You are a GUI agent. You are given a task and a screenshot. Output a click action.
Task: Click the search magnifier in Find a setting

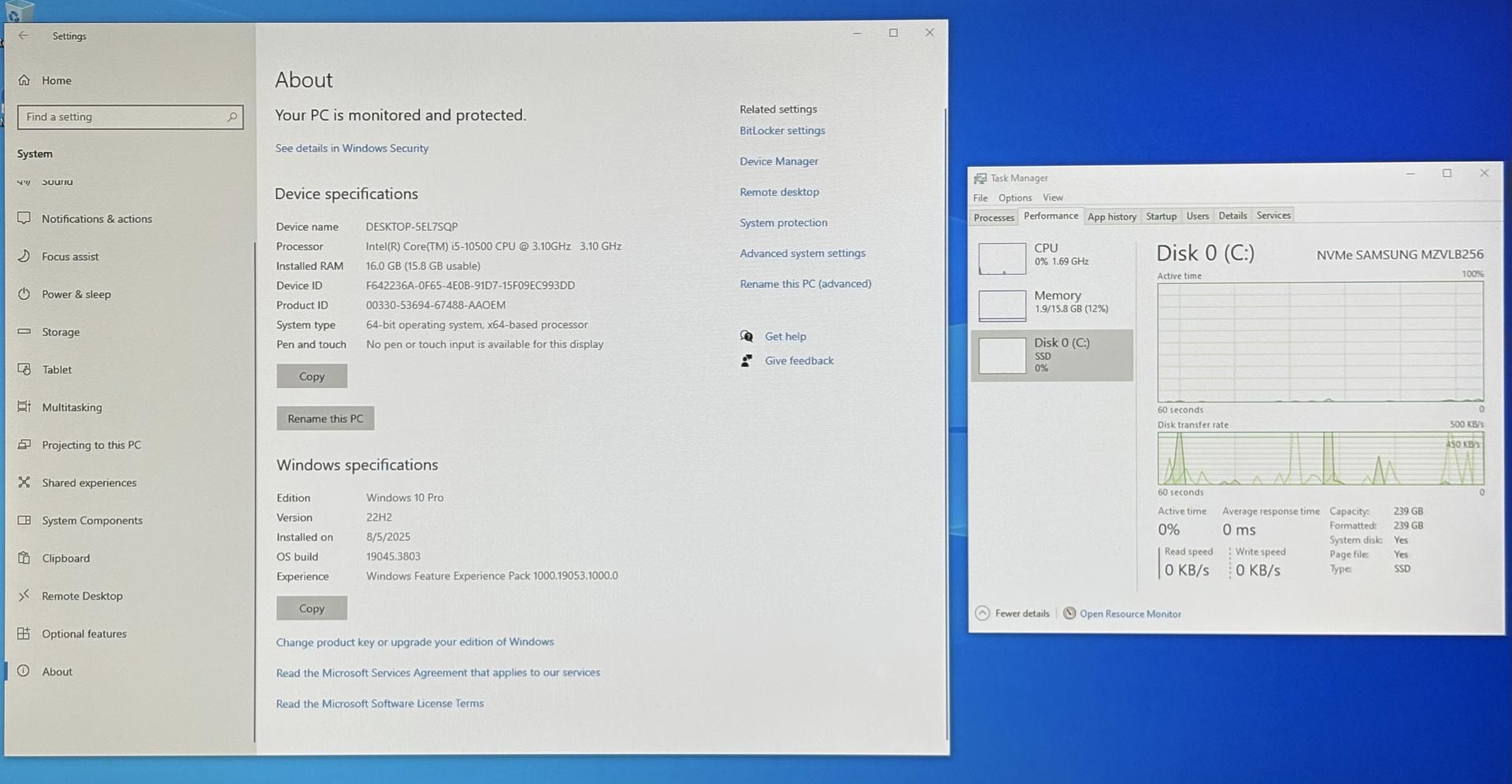(x=232, y=117)
